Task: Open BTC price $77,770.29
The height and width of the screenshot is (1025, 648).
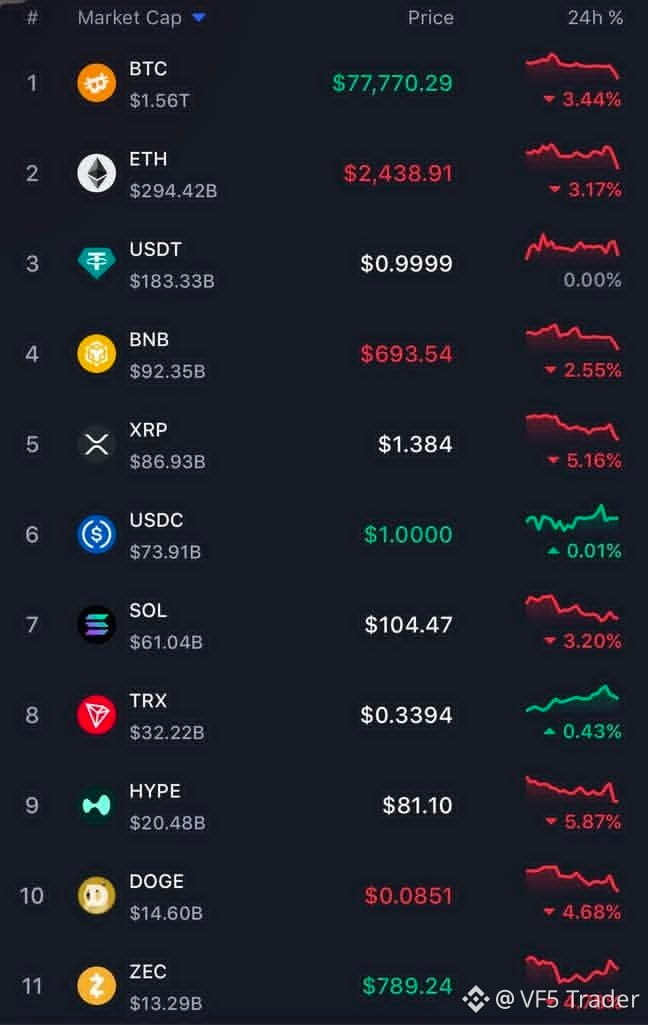Action: point(392,83)
